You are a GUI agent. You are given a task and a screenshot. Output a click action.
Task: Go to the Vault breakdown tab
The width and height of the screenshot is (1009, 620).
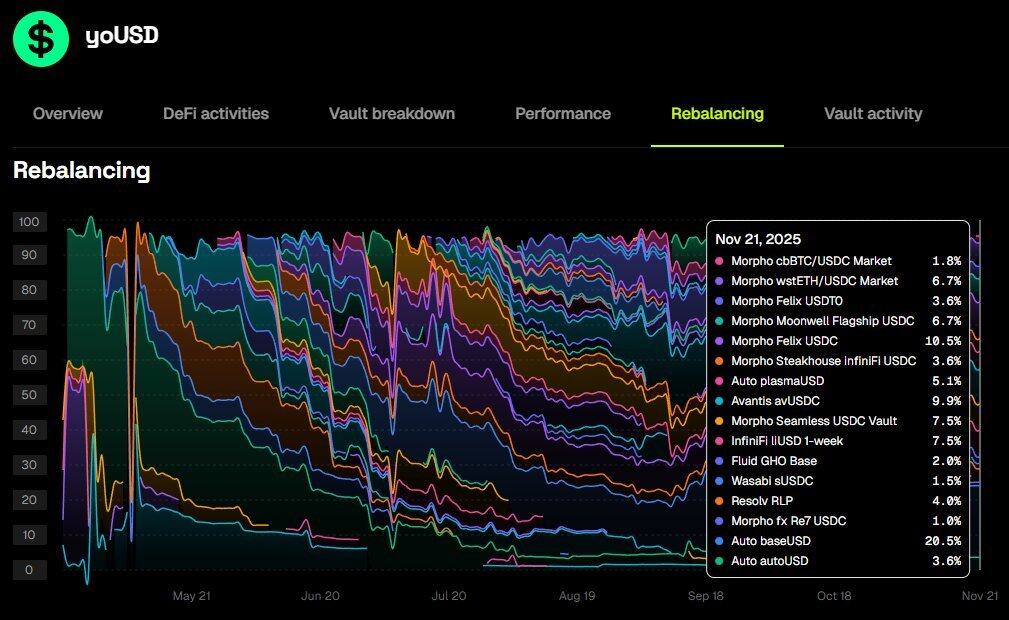click(x=392, y=114)
